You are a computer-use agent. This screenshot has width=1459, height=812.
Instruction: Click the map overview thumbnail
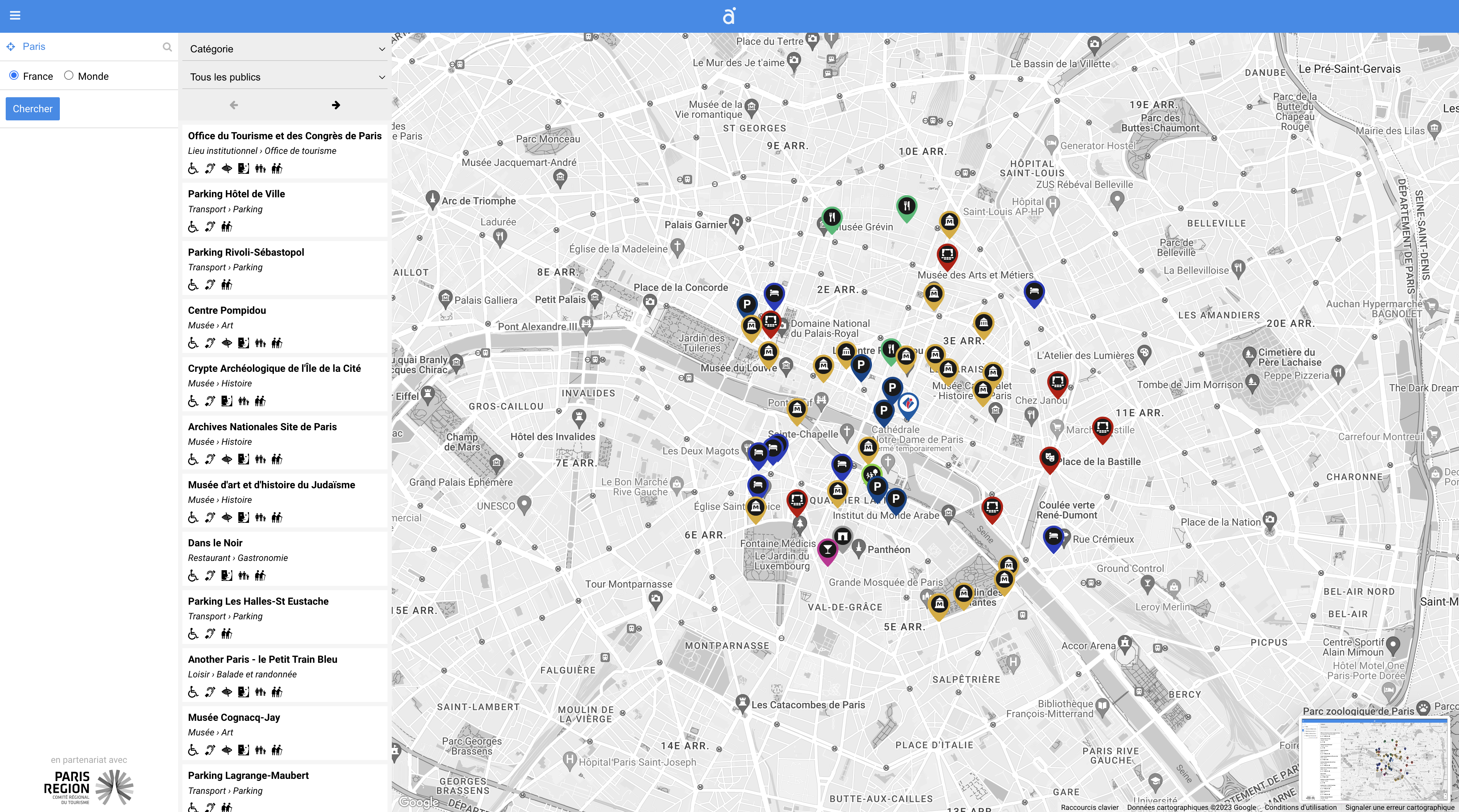(1375, 759)
